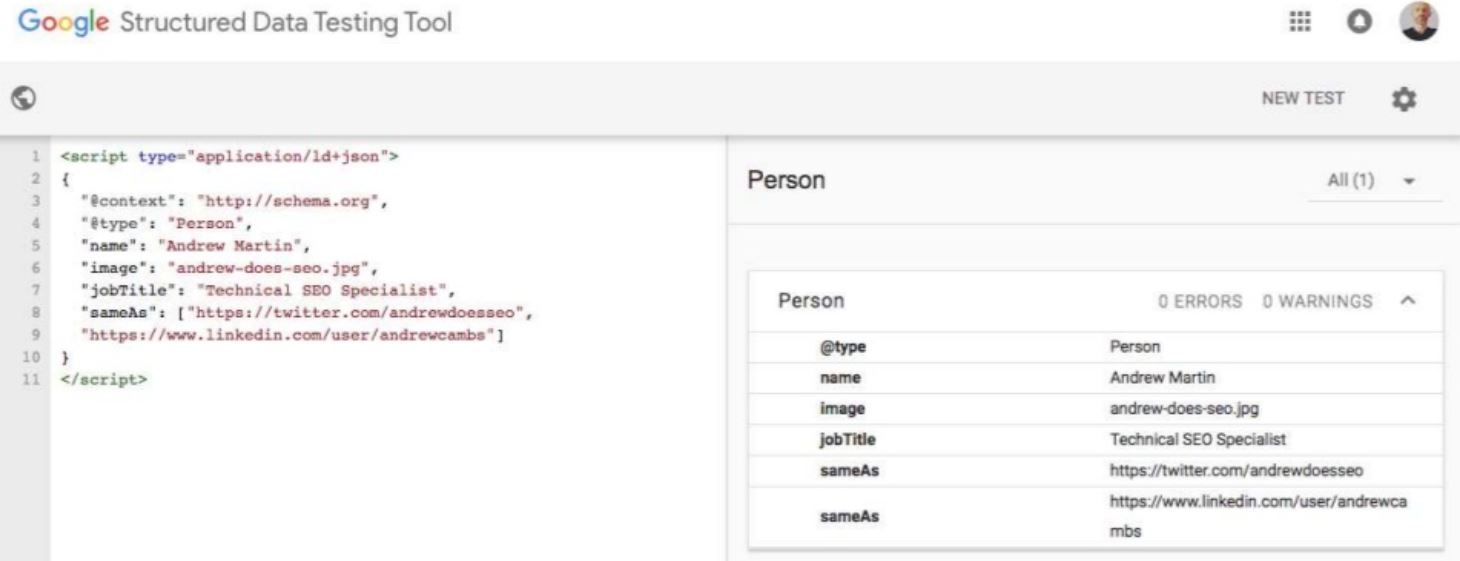1460x561 pixels.
Task: Click the user profile avatar
Action: coord(1419,21)
